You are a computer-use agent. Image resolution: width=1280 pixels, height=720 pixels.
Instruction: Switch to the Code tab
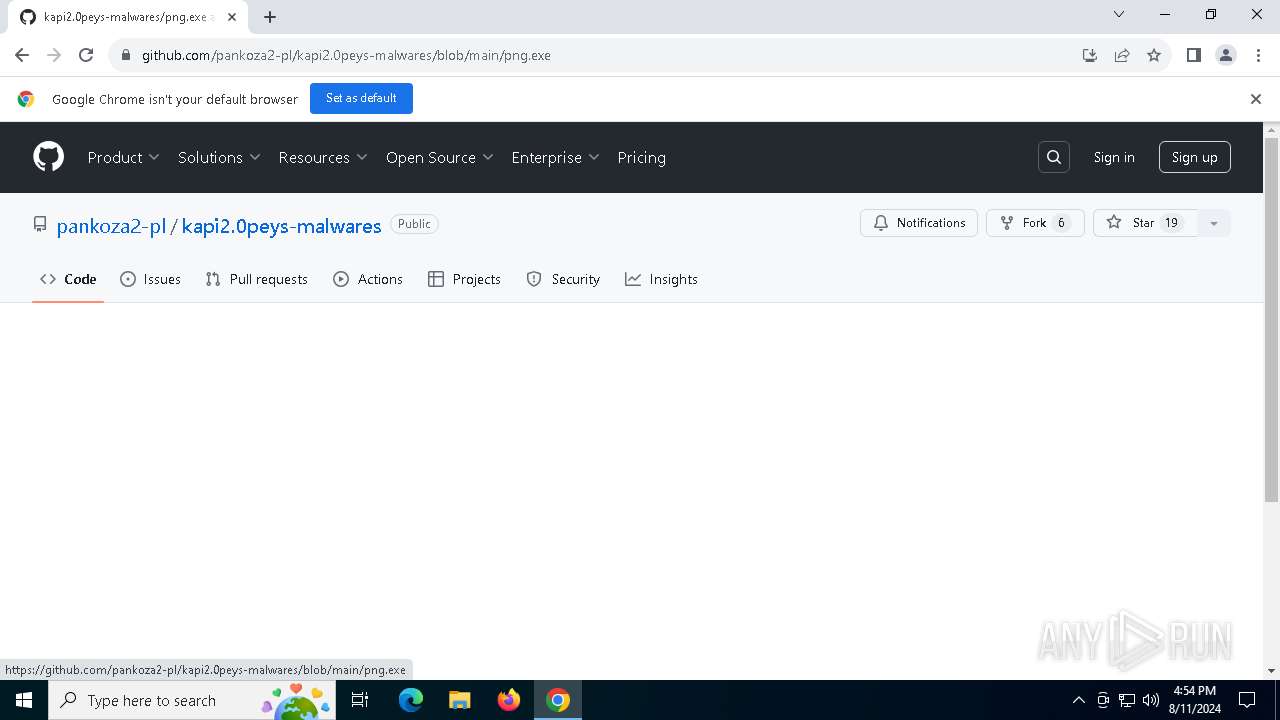tap(68, 279)
